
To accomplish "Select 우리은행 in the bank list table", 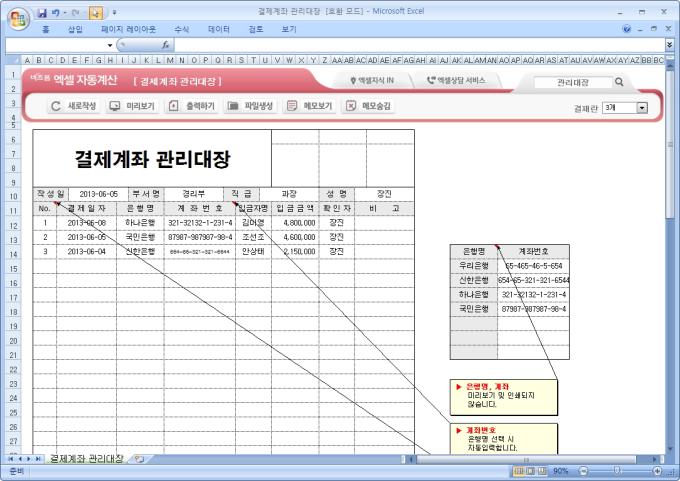I will (474, 266).
